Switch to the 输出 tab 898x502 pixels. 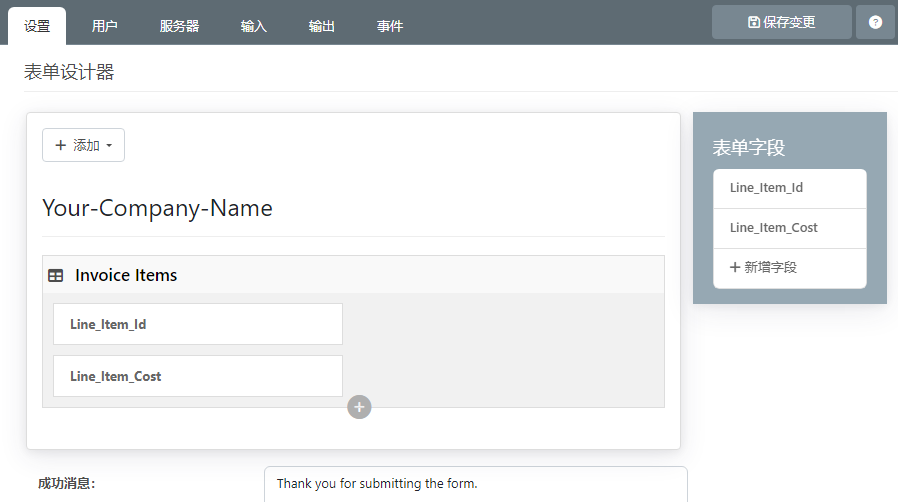(322, 26)
